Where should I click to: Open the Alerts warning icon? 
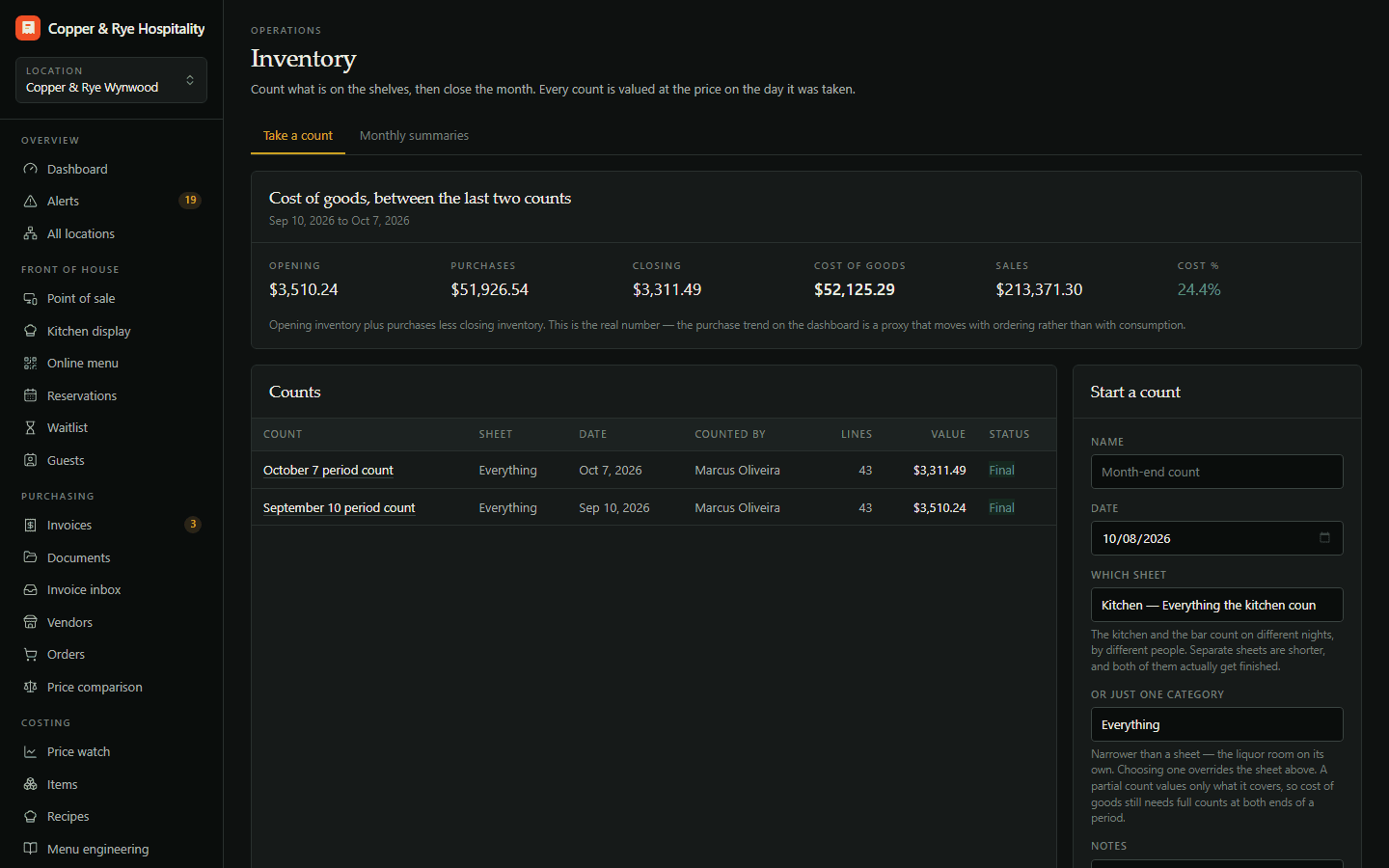click(30, 201)
